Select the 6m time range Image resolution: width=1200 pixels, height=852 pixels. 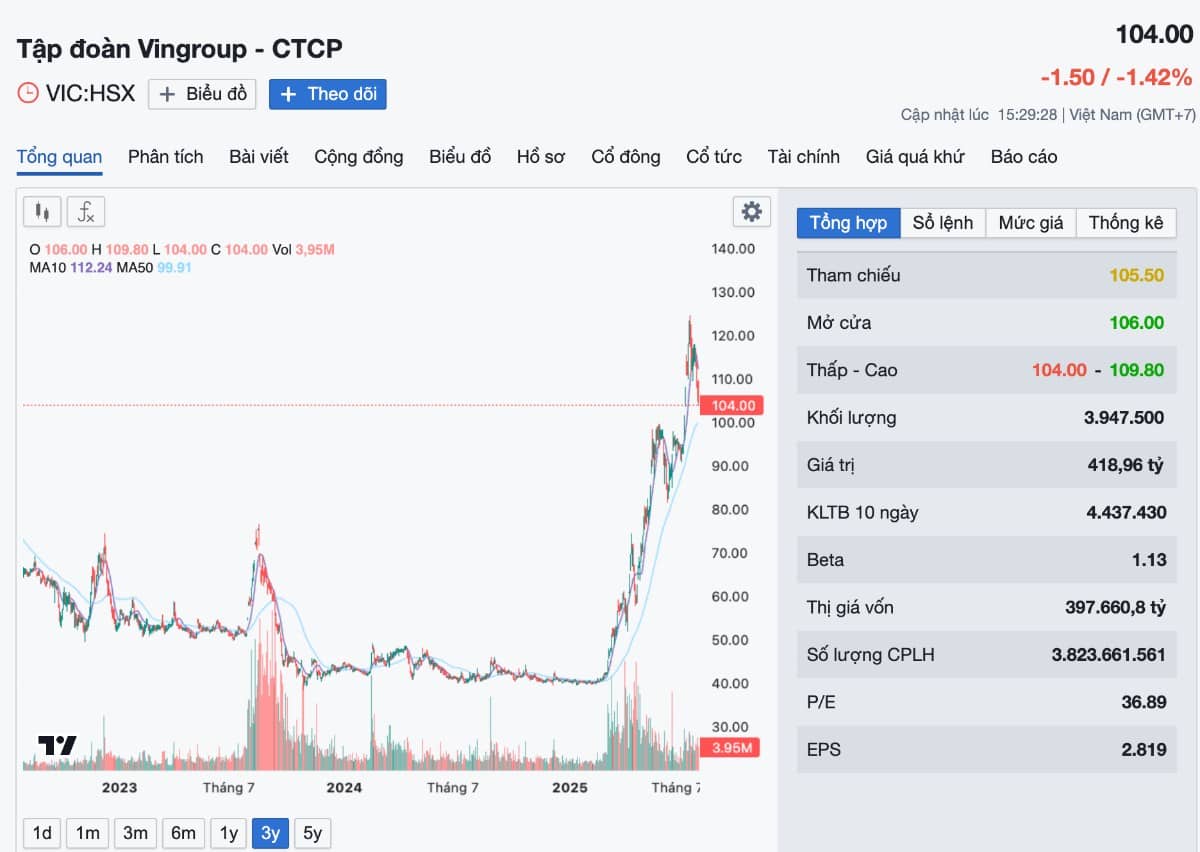[183, 833]
